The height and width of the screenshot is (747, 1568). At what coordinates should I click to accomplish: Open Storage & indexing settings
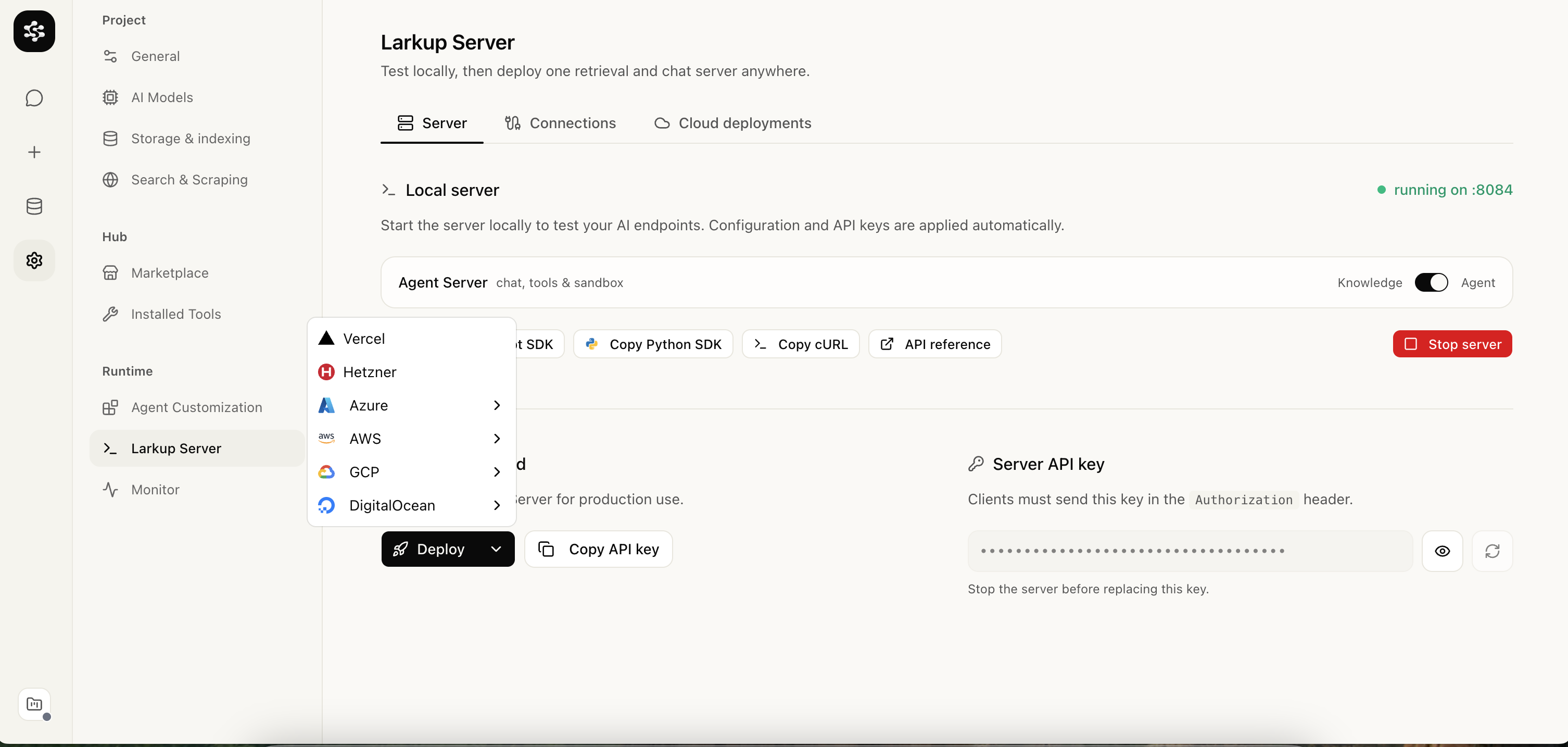click(197, 139)
